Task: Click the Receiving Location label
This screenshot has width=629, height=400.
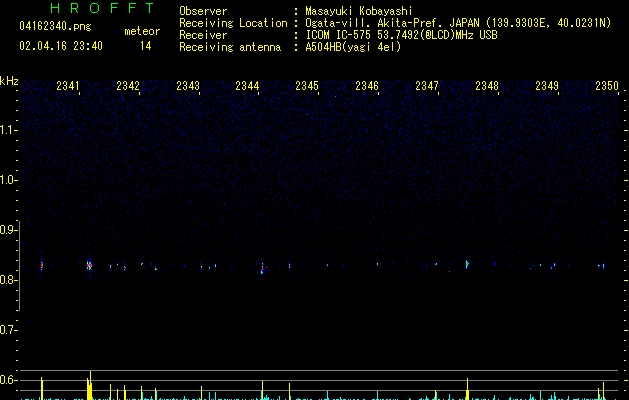Action: tap(233, 23)
